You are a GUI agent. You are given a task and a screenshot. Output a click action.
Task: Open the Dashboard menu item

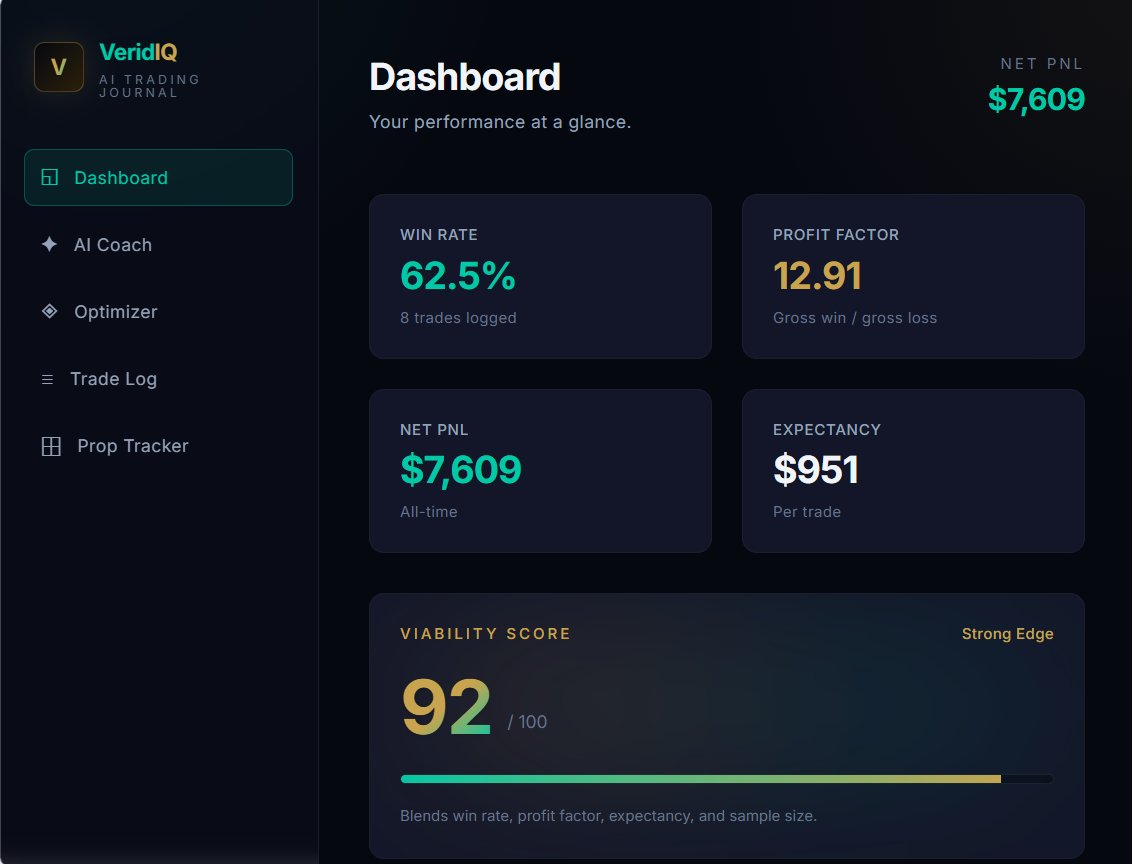pyautogui.click(x=158, y=178)
